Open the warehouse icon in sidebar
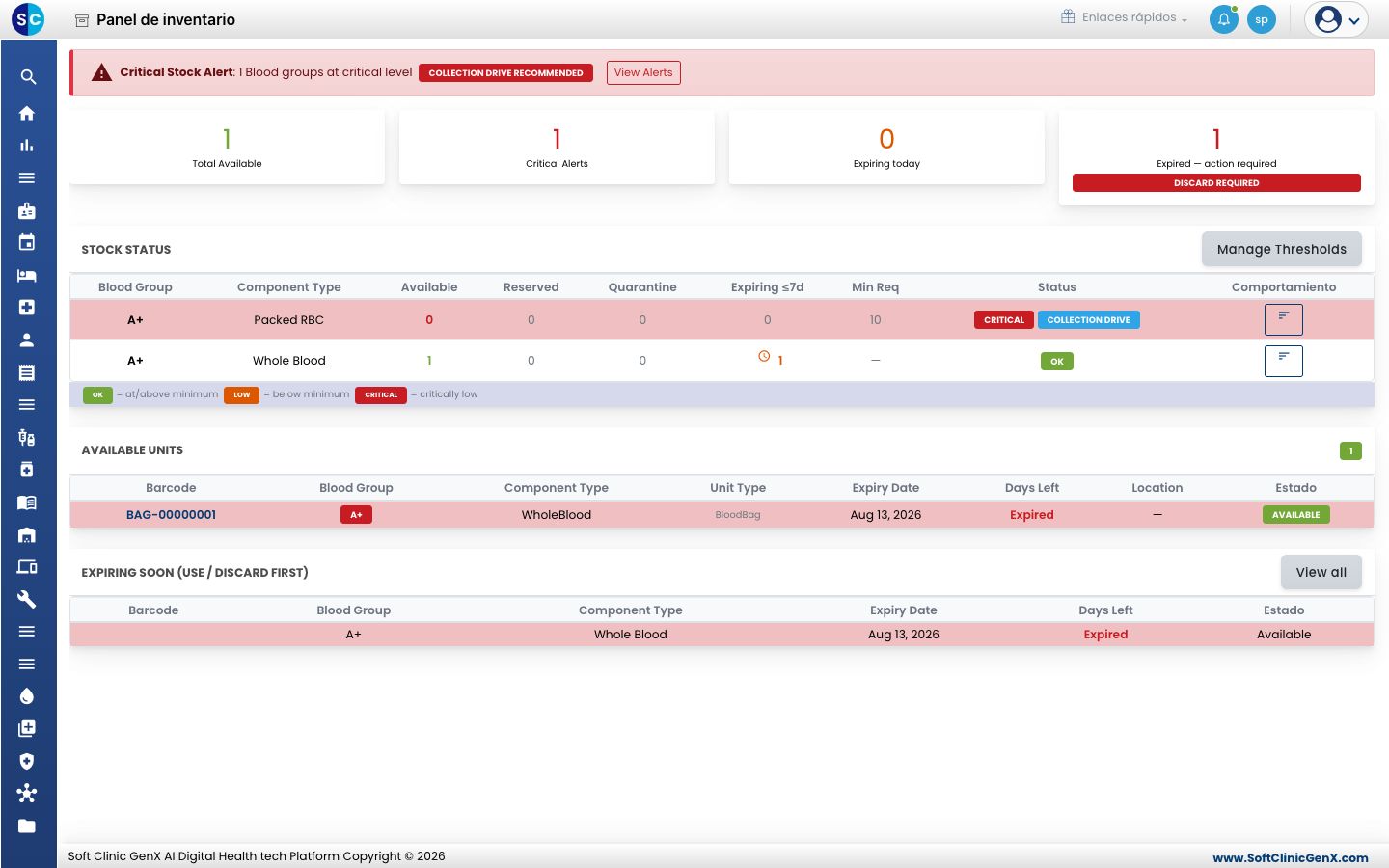1389x868 pixels. point(27,534)
